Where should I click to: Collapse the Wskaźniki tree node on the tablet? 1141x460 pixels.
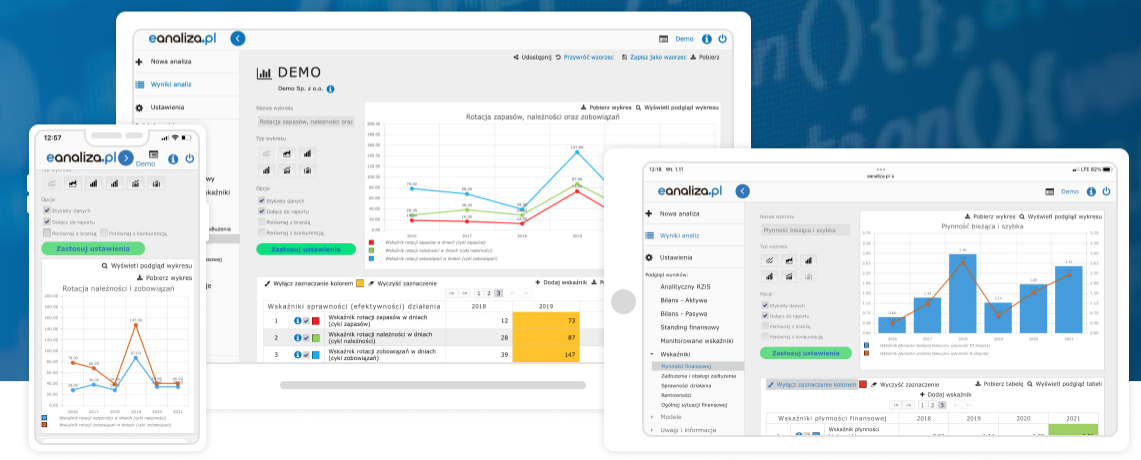(x=651, y=354)
